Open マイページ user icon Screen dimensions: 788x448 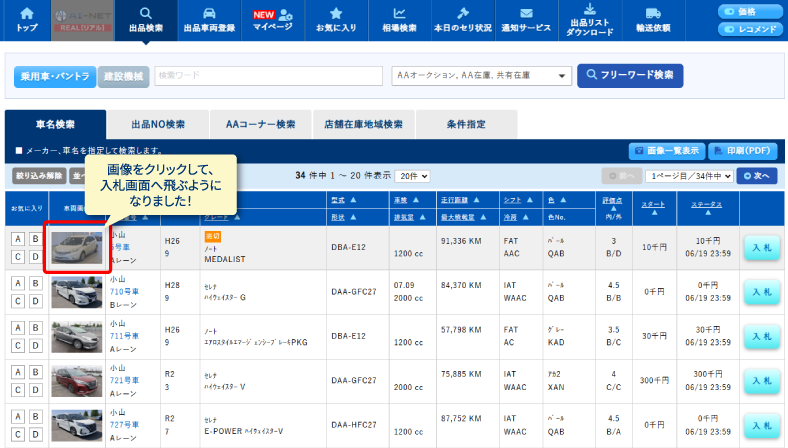(x=286, y=15)
